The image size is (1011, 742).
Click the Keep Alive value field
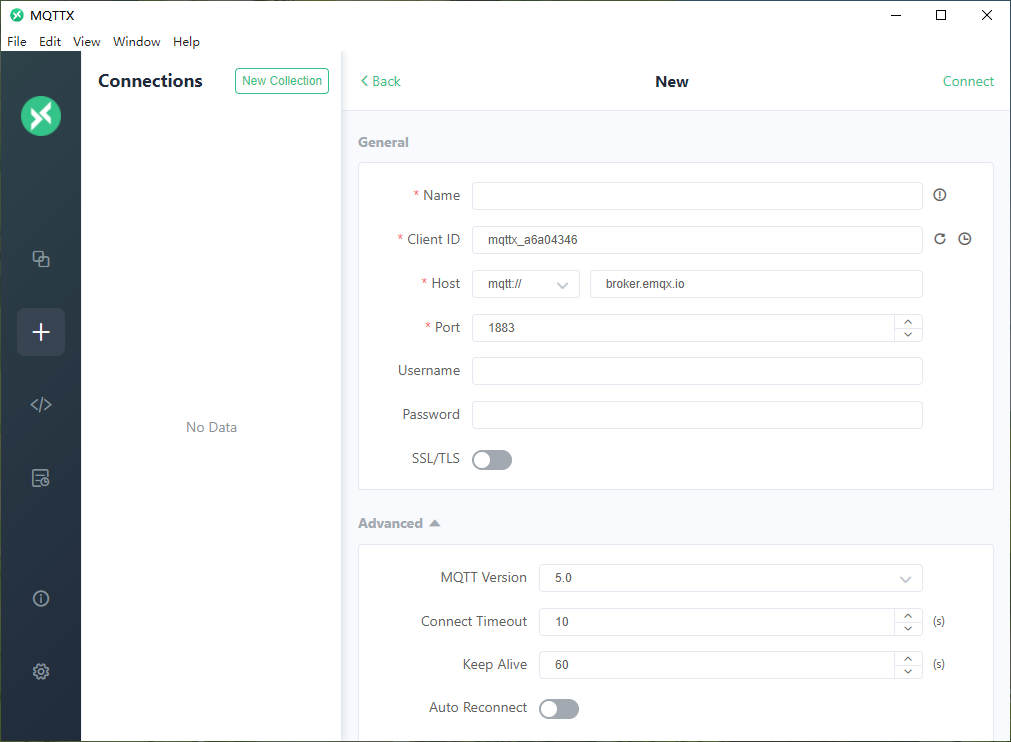716,665
